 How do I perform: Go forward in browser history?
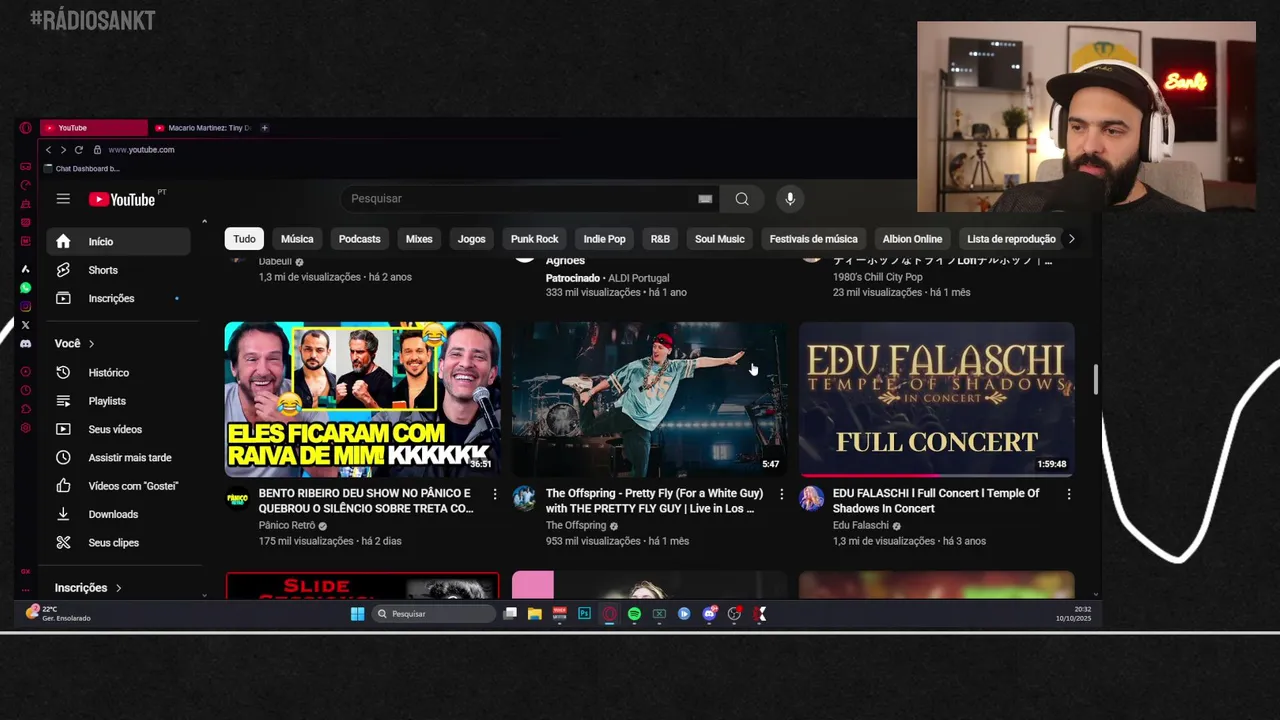pyautogui.click(x=63, y=150)
